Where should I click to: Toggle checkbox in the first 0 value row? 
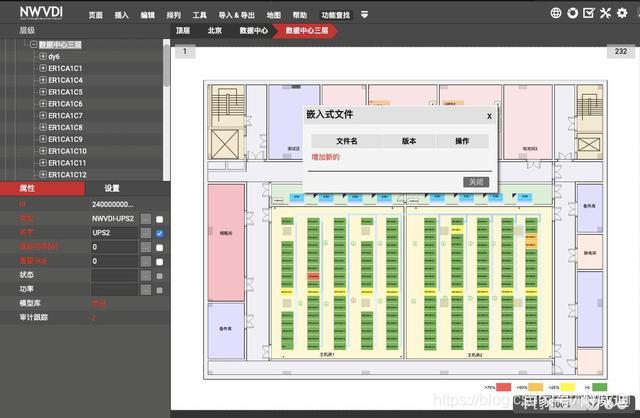pos(160,248)
